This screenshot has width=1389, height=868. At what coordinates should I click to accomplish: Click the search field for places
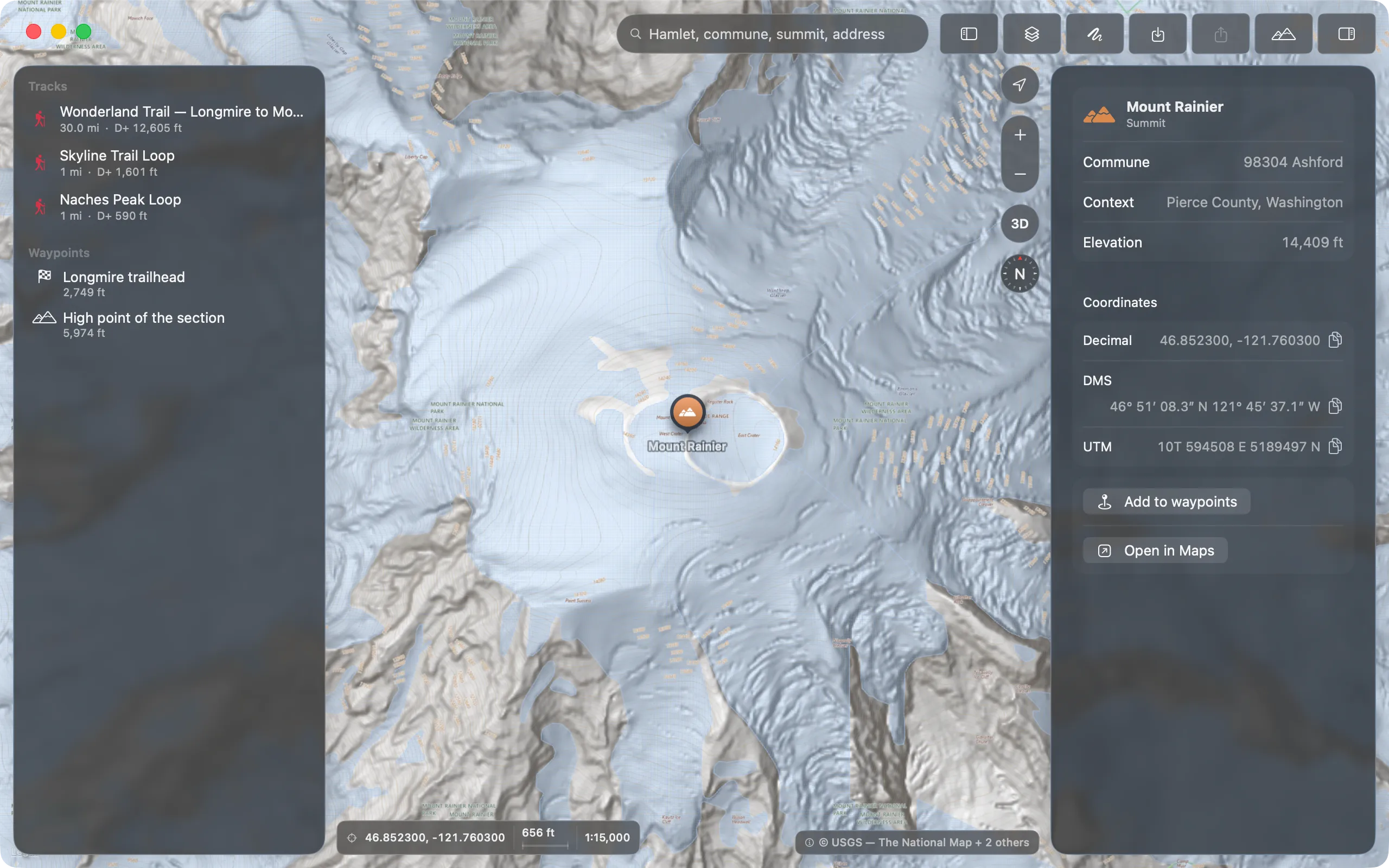772,34
